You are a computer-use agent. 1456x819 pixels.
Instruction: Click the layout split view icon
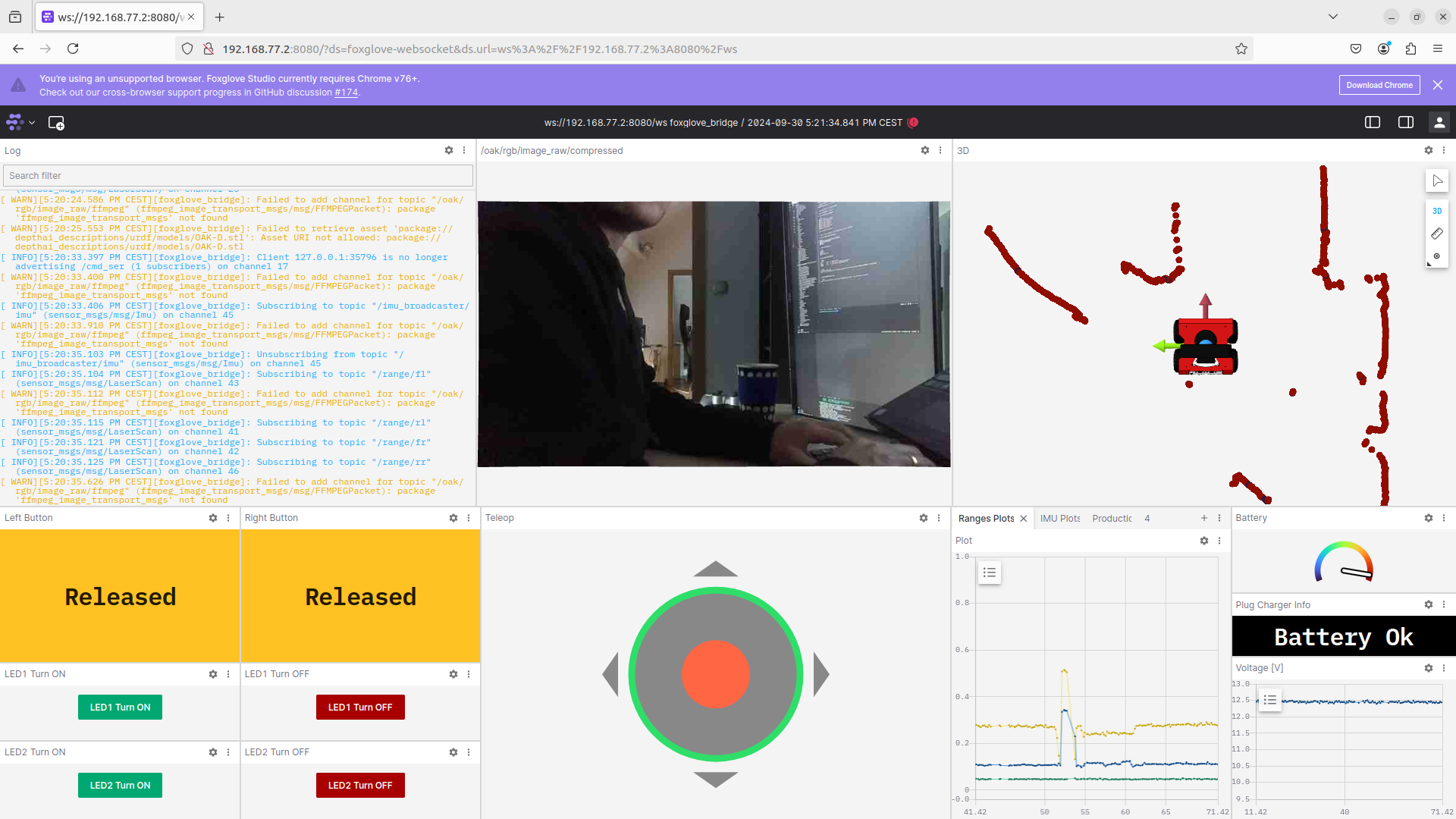click(1373, 122)
